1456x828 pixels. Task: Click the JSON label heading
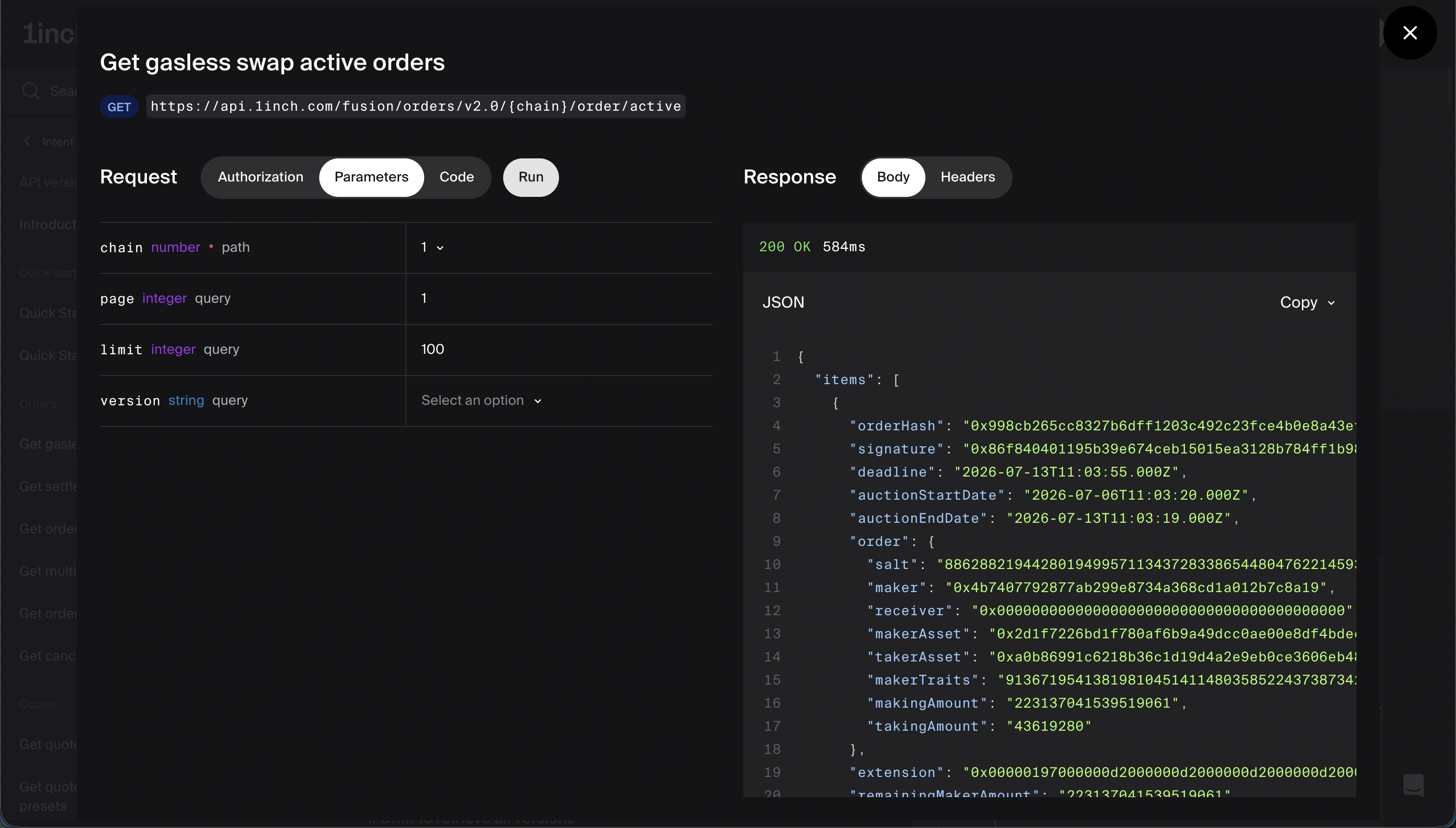783,302
